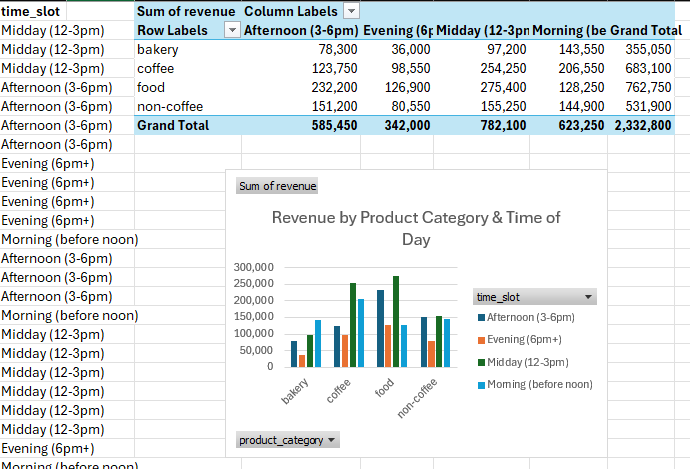The width and height of the screenshot is (690, 469).
Task: Select the overall grand total 2,332,800 cell
Action: click(x=641, y=125)
